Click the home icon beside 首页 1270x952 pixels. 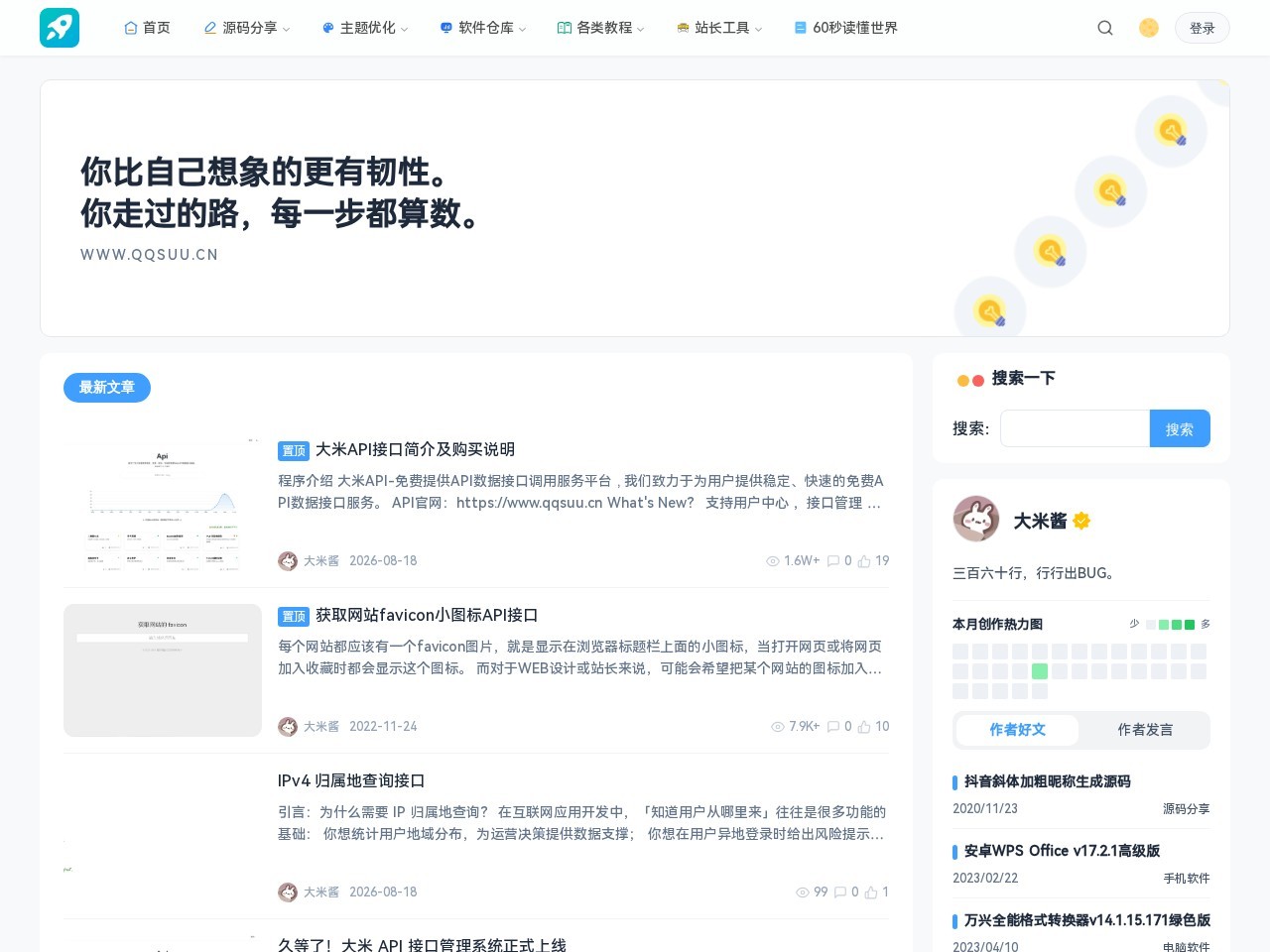(130, 28)
